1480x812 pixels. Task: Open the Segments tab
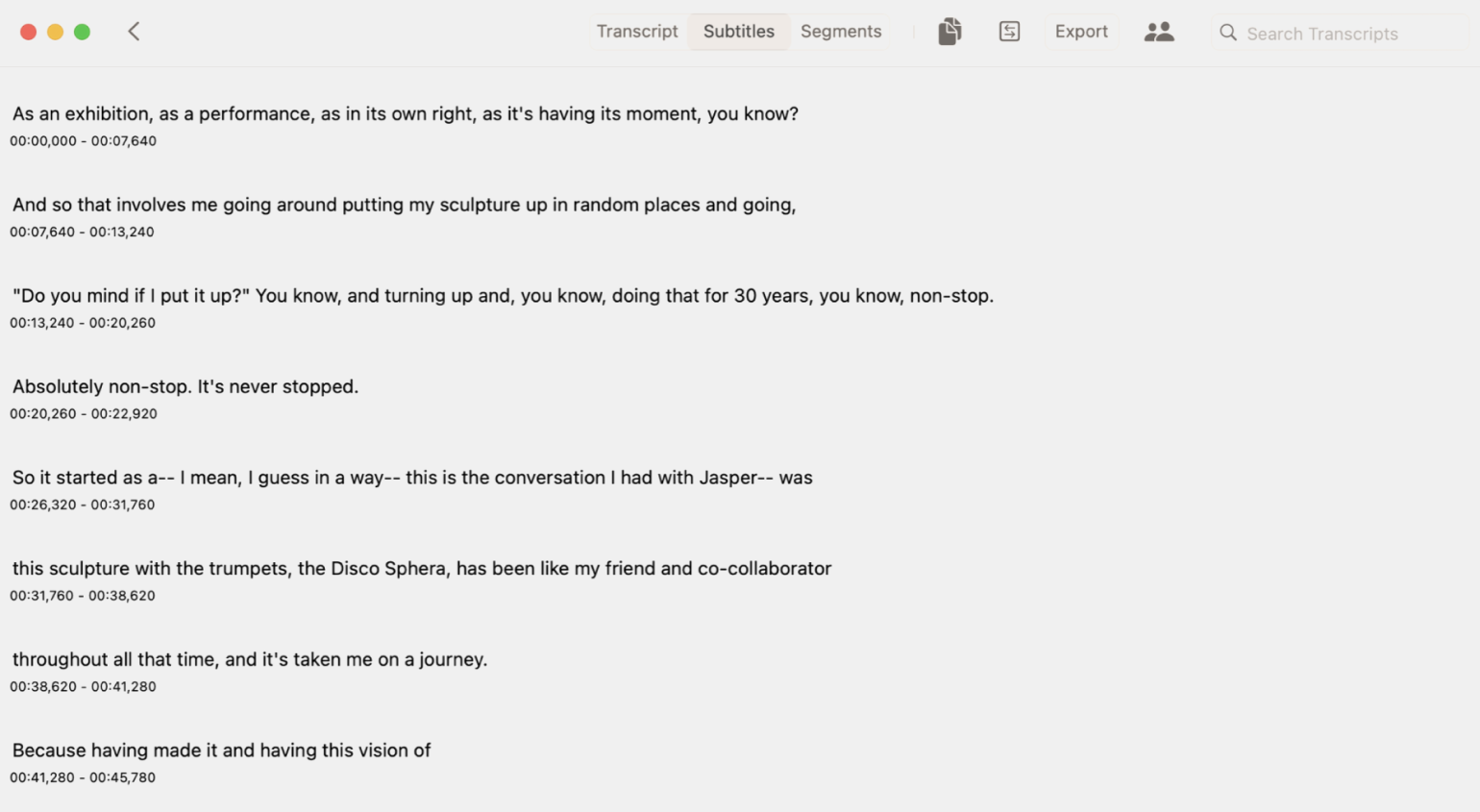[x=841, y=32]
